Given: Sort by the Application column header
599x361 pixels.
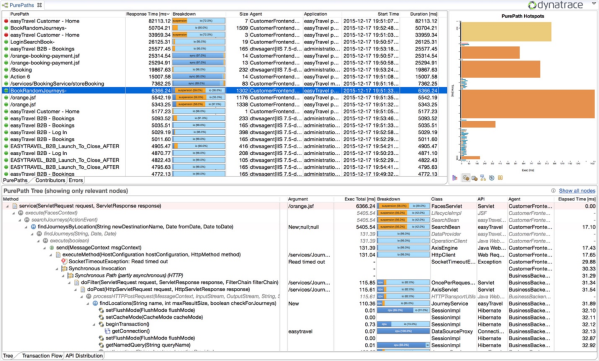Looking at the screenshot, I should 322,14.
